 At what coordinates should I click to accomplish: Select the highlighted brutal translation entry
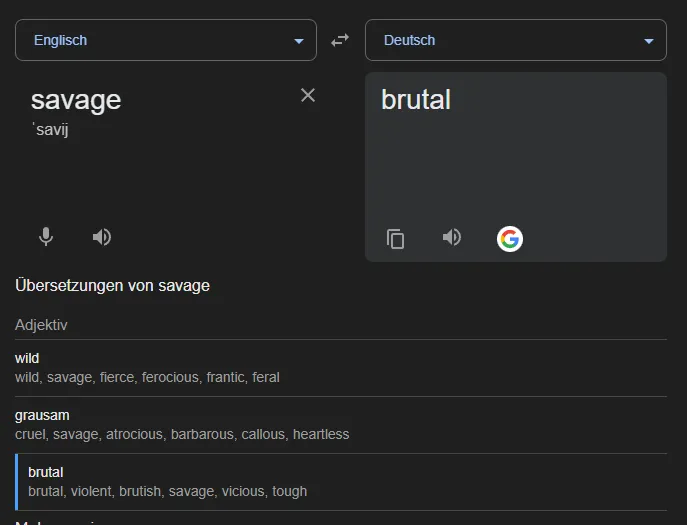[x=341, y=482]
